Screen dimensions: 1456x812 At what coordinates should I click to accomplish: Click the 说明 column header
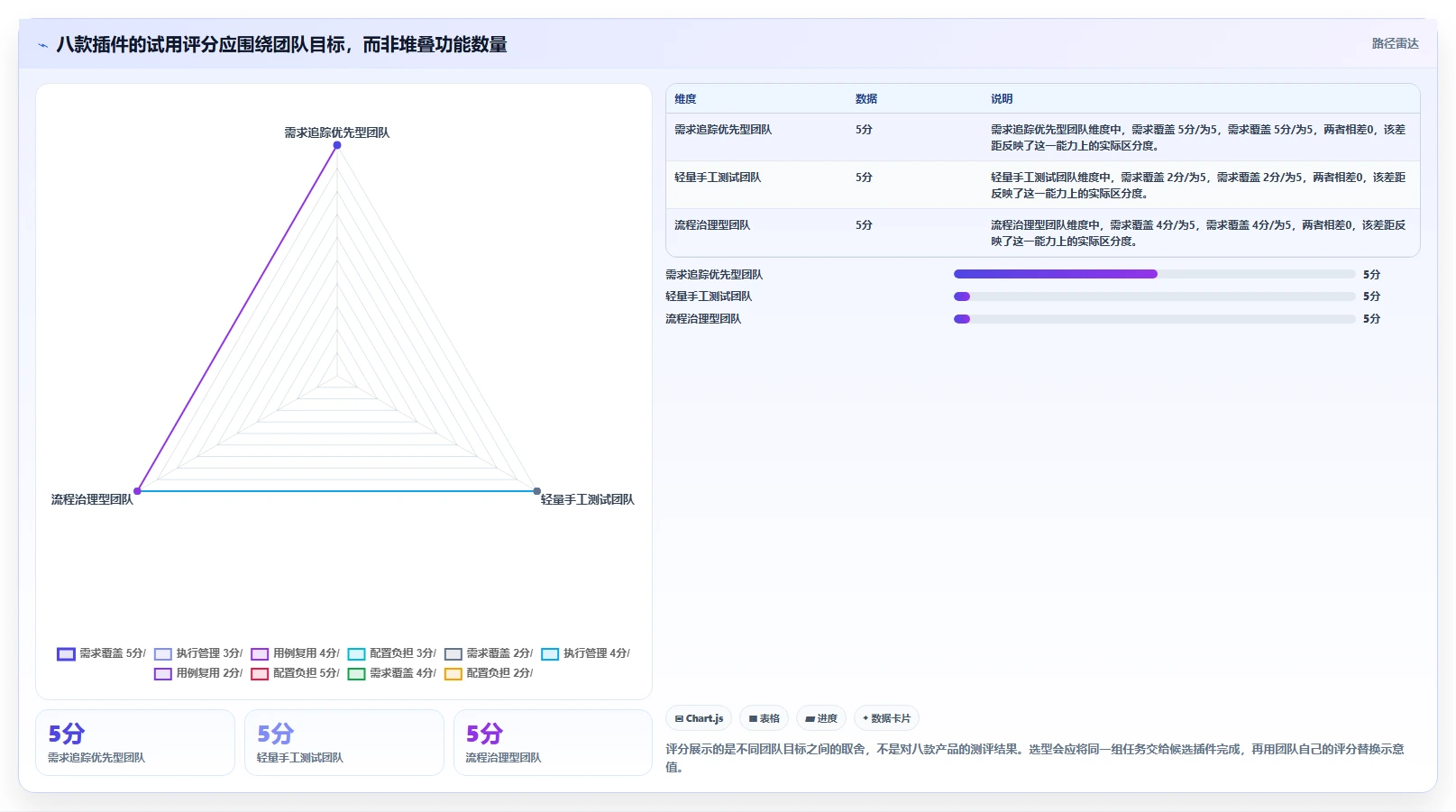(x=1002, y=99)
